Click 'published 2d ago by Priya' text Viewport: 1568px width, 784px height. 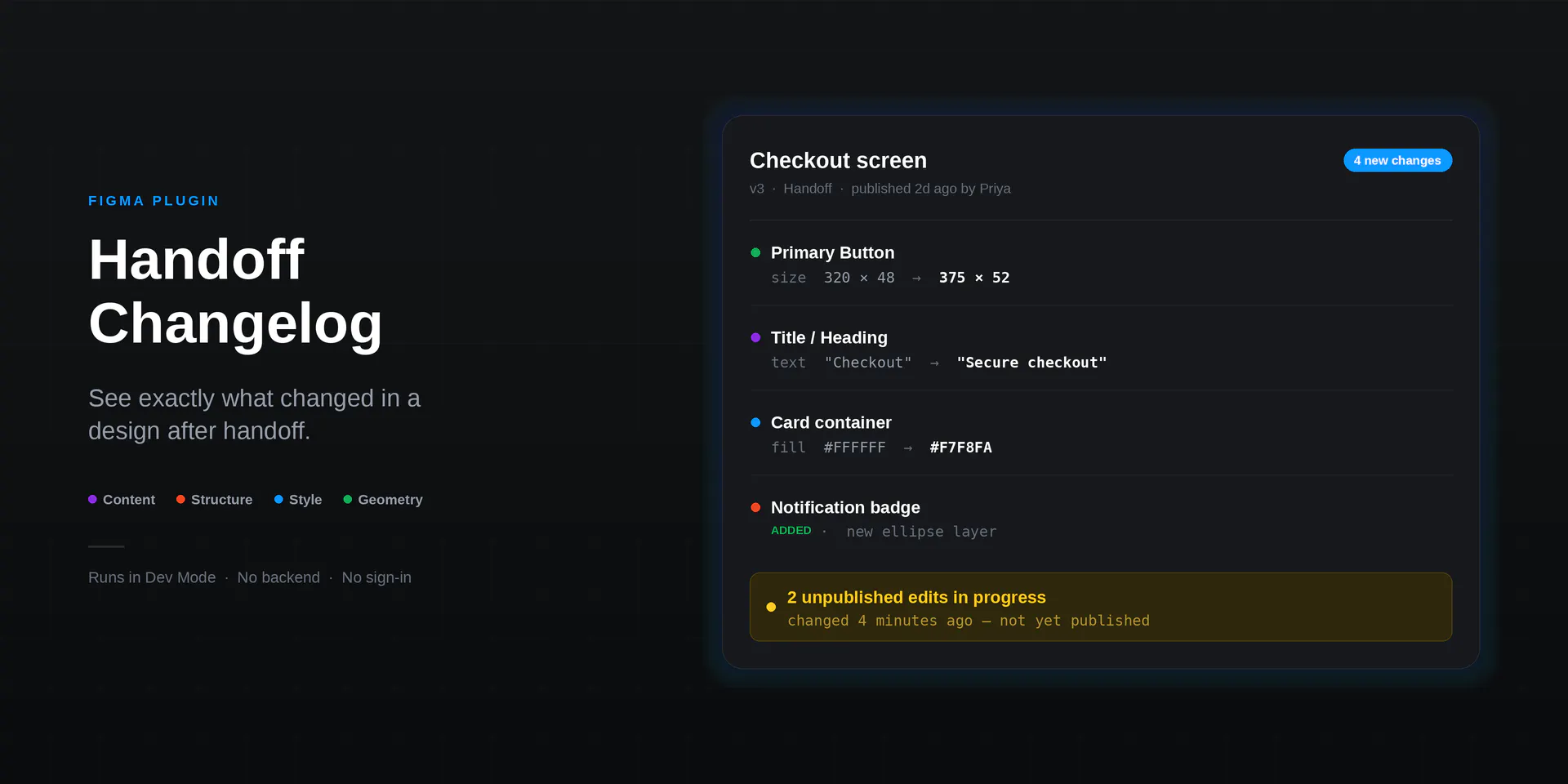[x=931, y=189]
